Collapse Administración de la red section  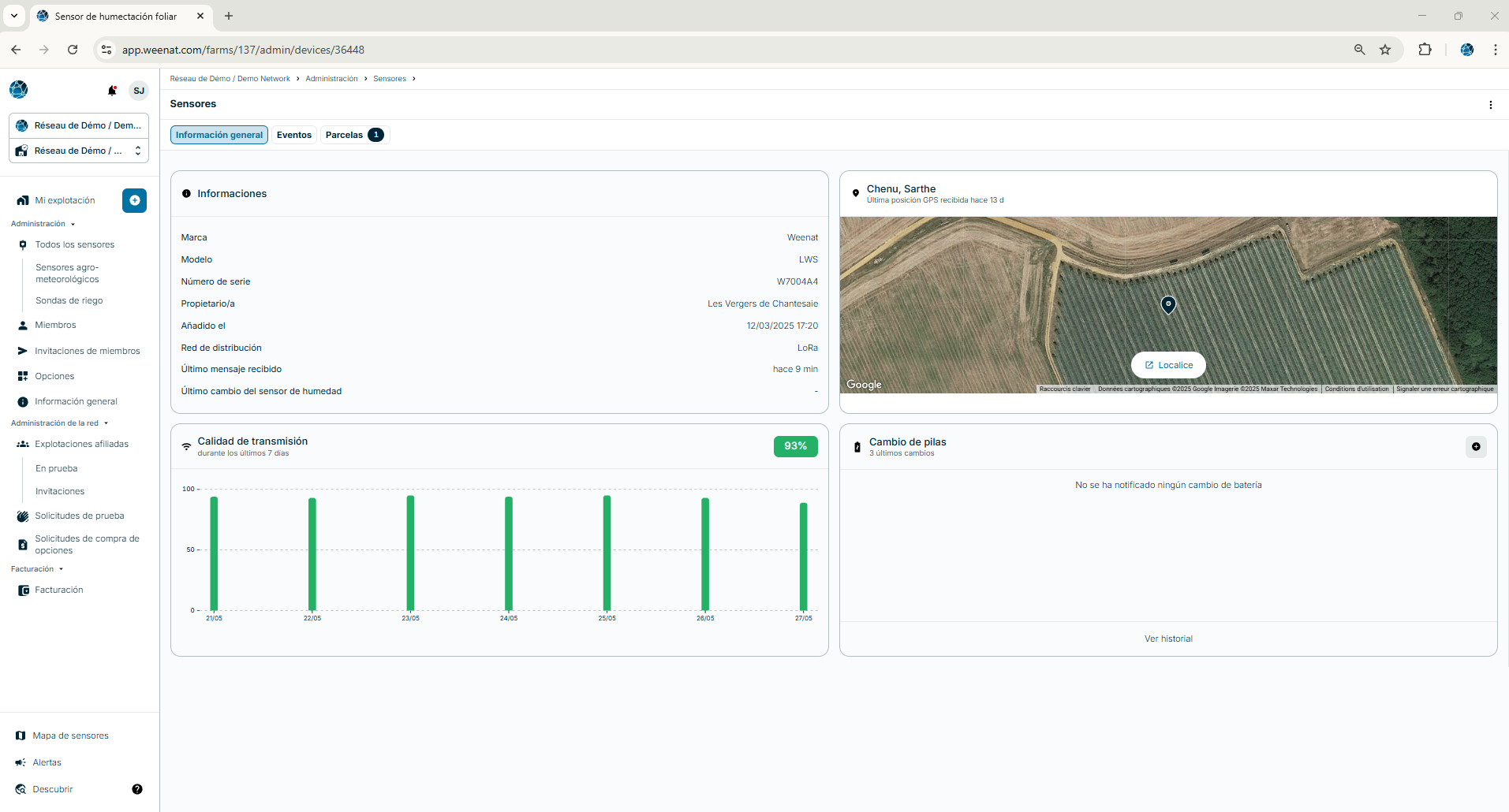pyautogui.click(x=59, y=423)
